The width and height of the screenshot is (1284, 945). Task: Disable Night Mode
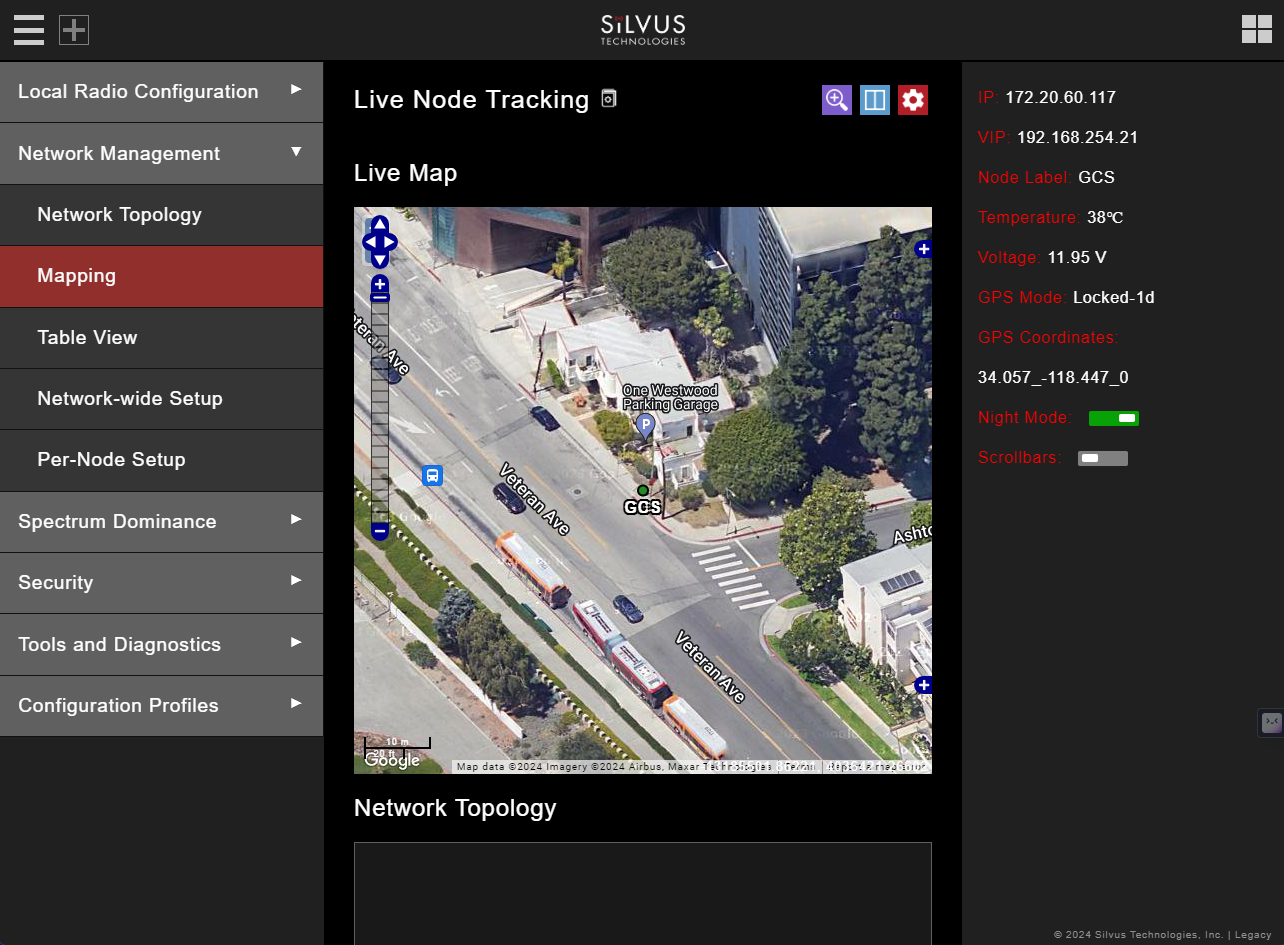pyautogui.click(x=1113, y=418)
